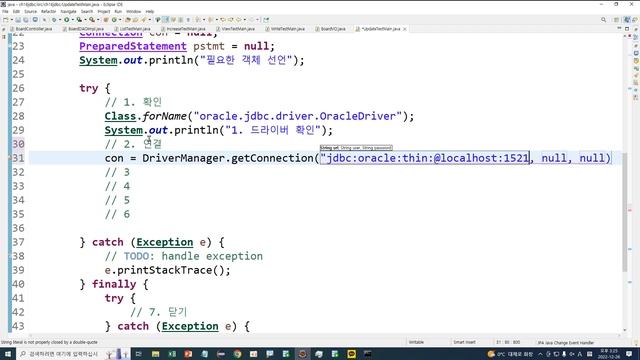The width and height of the screenshot is (640, 360).
Task: Click the TODO comment on line 38
Action: point(184,256)
